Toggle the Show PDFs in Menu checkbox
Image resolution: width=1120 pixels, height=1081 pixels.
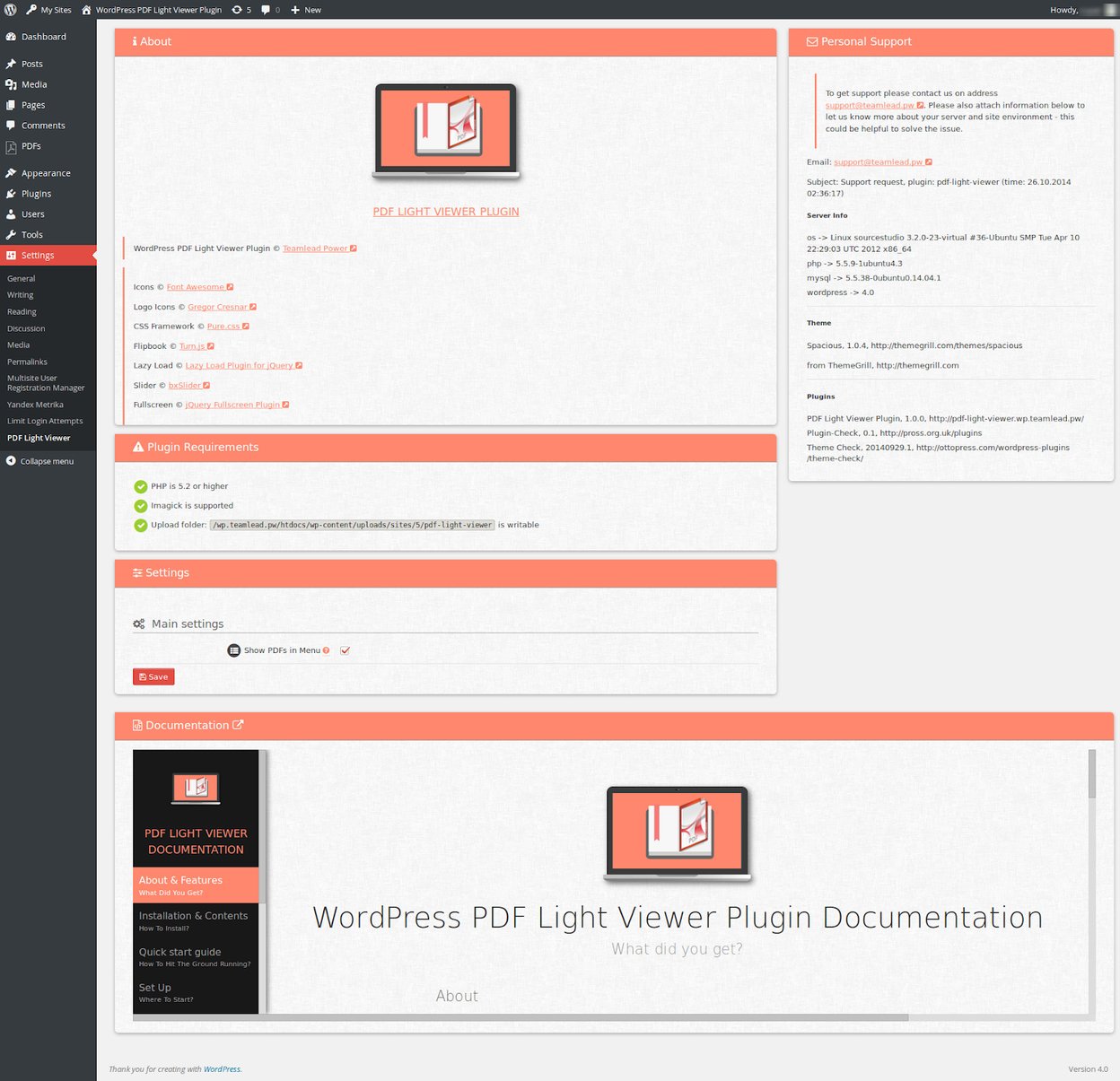pos(346,650)
